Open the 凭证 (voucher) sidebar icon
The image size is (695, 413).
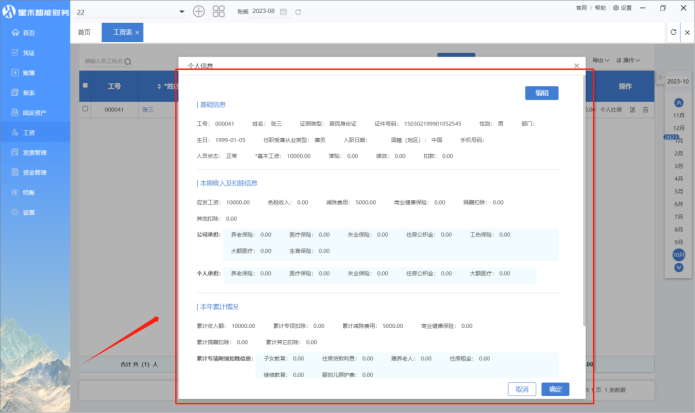28,53
